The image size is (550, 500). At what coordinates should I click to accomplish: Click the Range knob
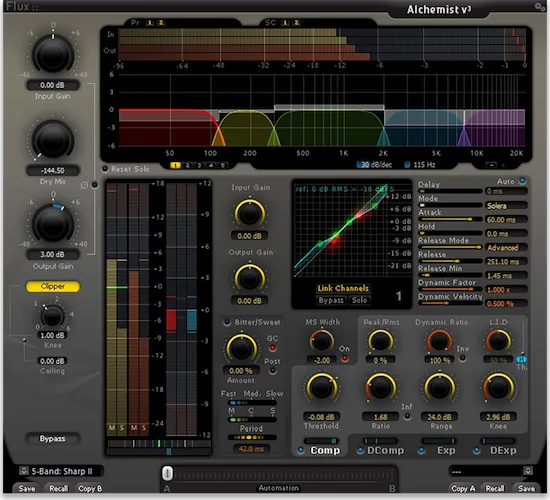439,387
